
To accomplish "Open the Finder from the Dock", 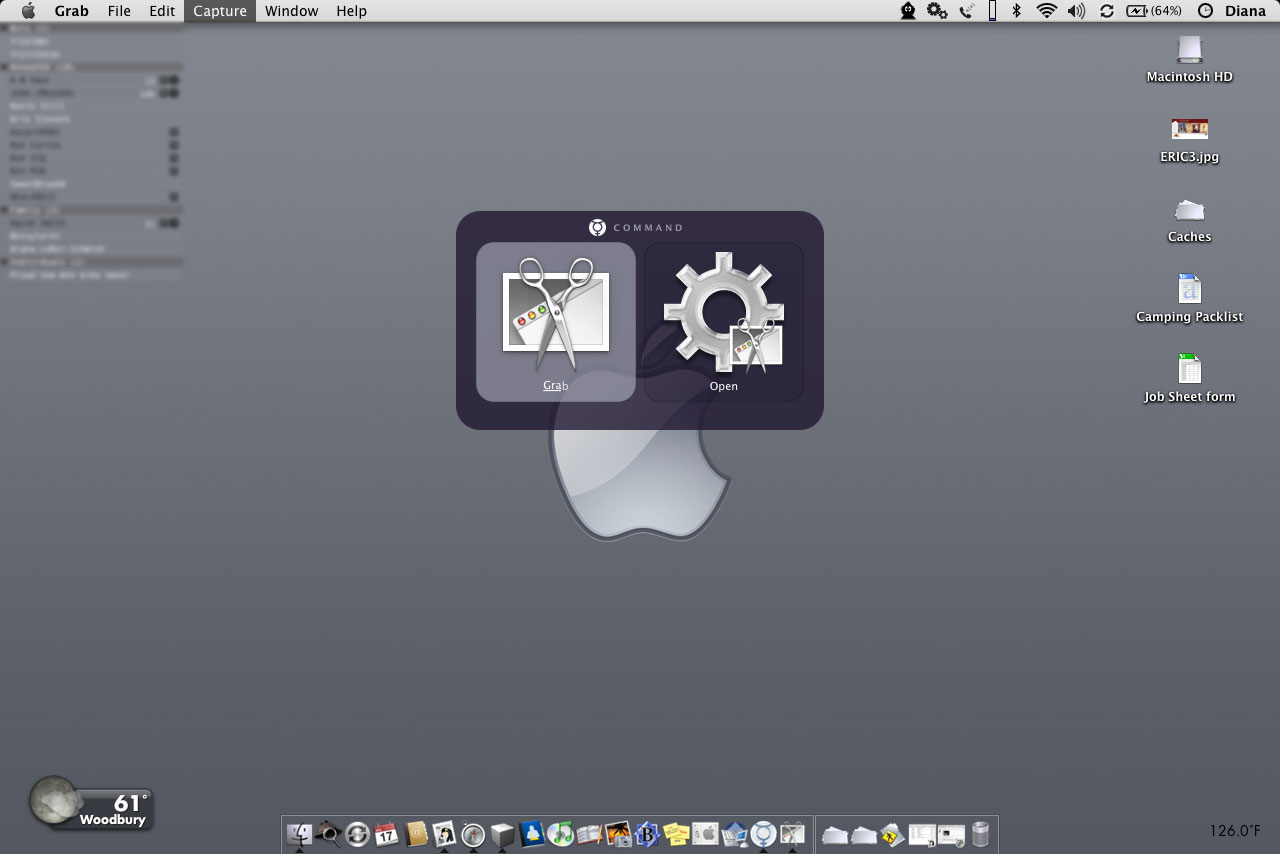I will pyautogui.click(x=299, y=833).
